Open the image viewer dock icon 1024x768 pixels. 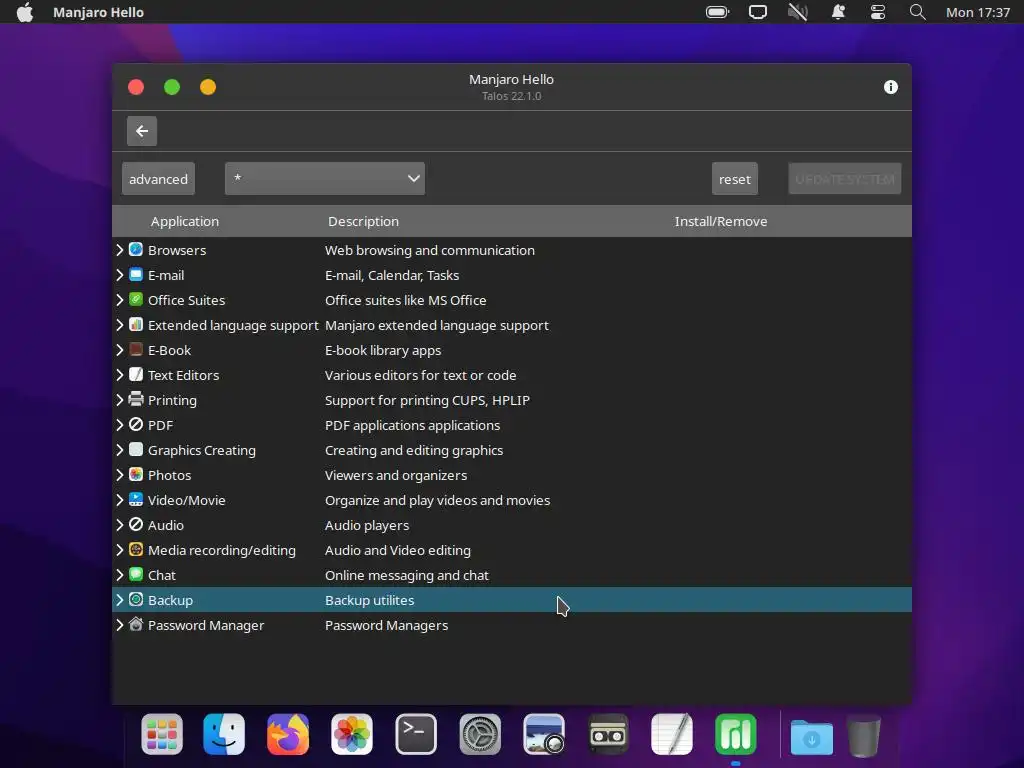(544, 734)
